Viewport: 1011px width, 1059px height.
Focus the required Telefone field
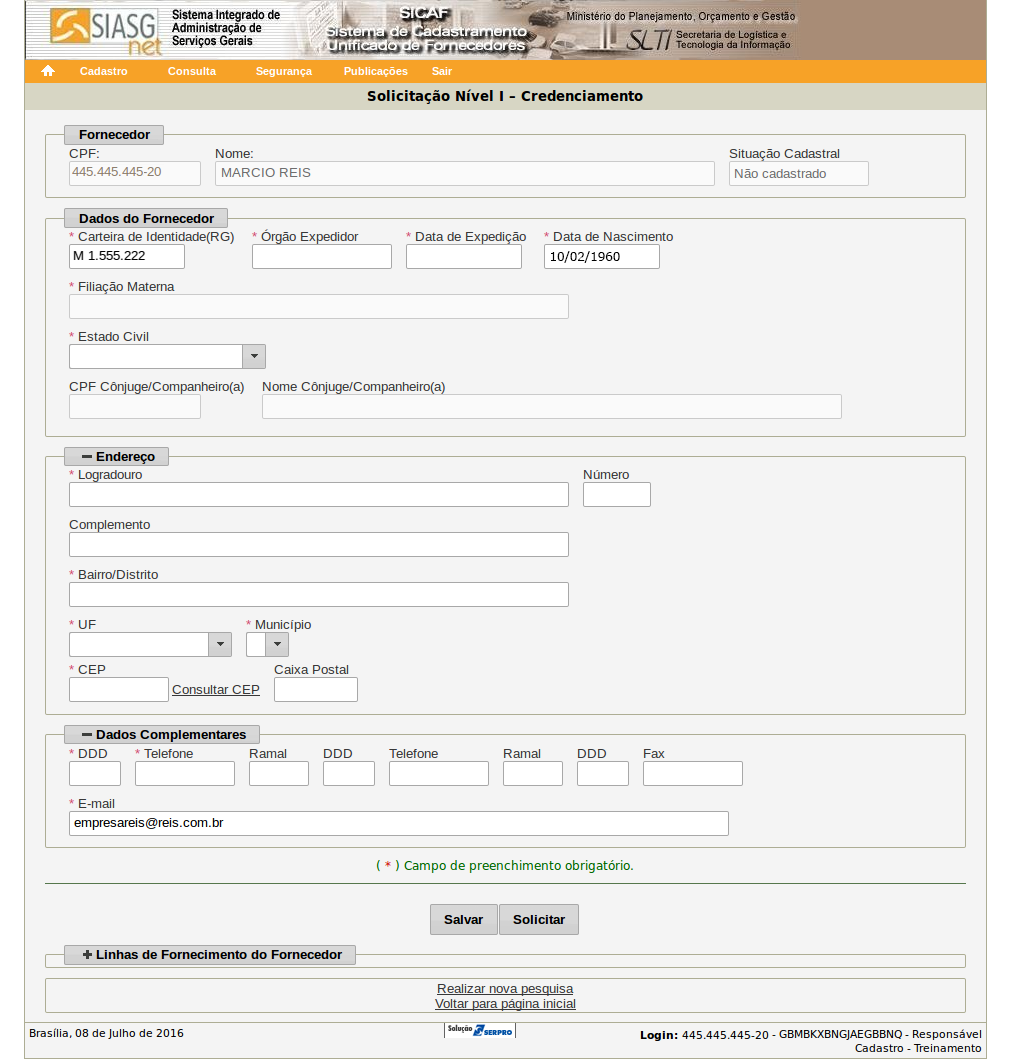pyautogui.click(x=185, y=773)
